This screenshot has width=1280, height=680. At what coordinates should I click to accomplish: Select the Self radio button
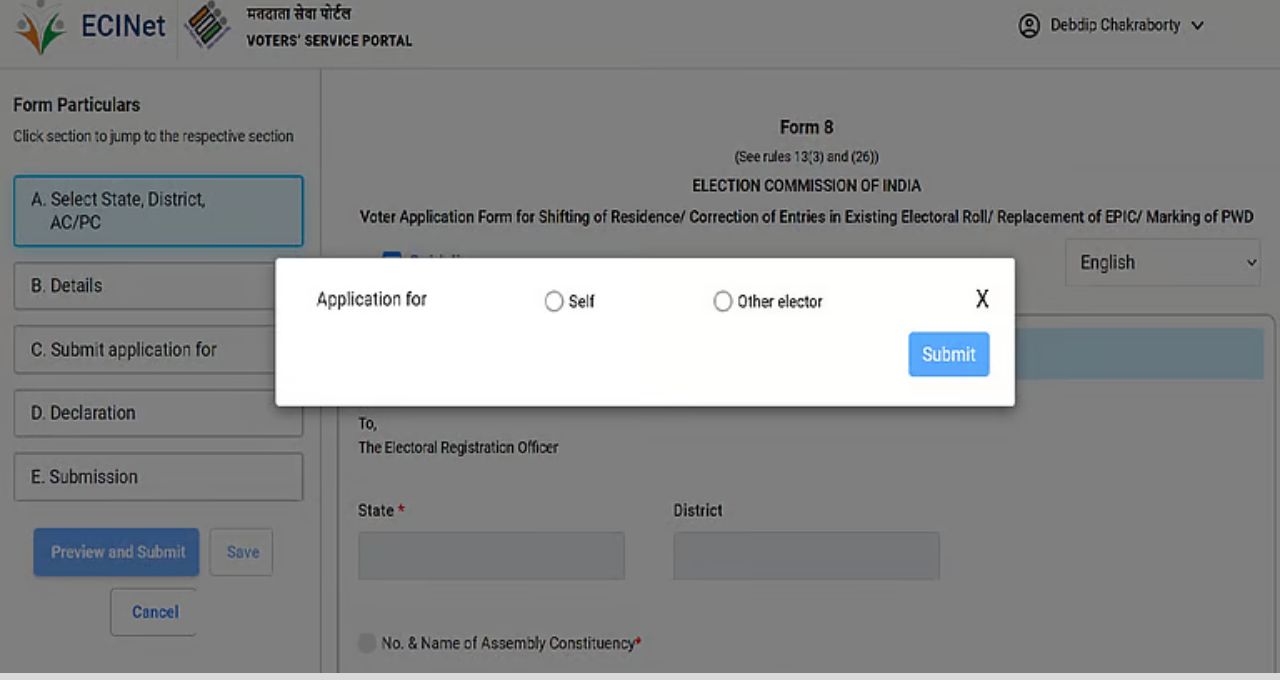[554, 301]
